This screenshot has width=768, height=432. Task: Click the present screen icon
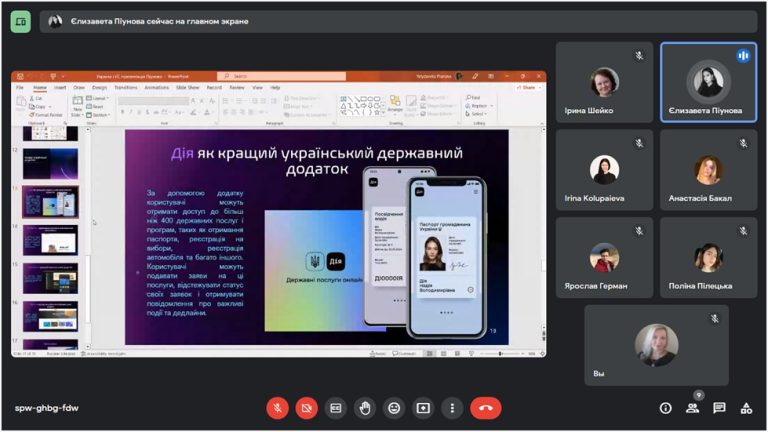(x=423, y=408)
